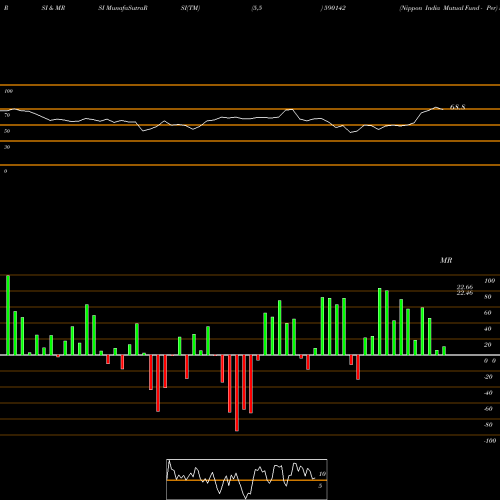Click the RSI axis label "50"
This screenshot has width=500, height=500.
7,131
